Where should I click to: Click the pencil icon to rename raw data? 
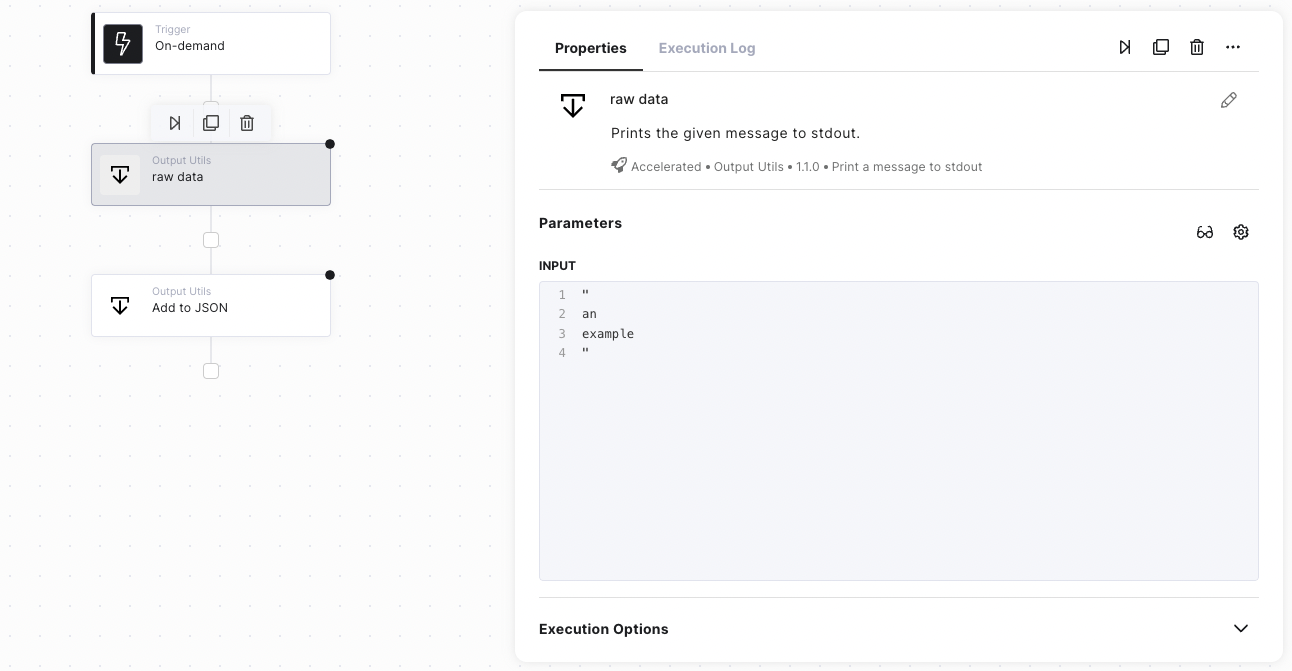click(x=1229, y=100)
